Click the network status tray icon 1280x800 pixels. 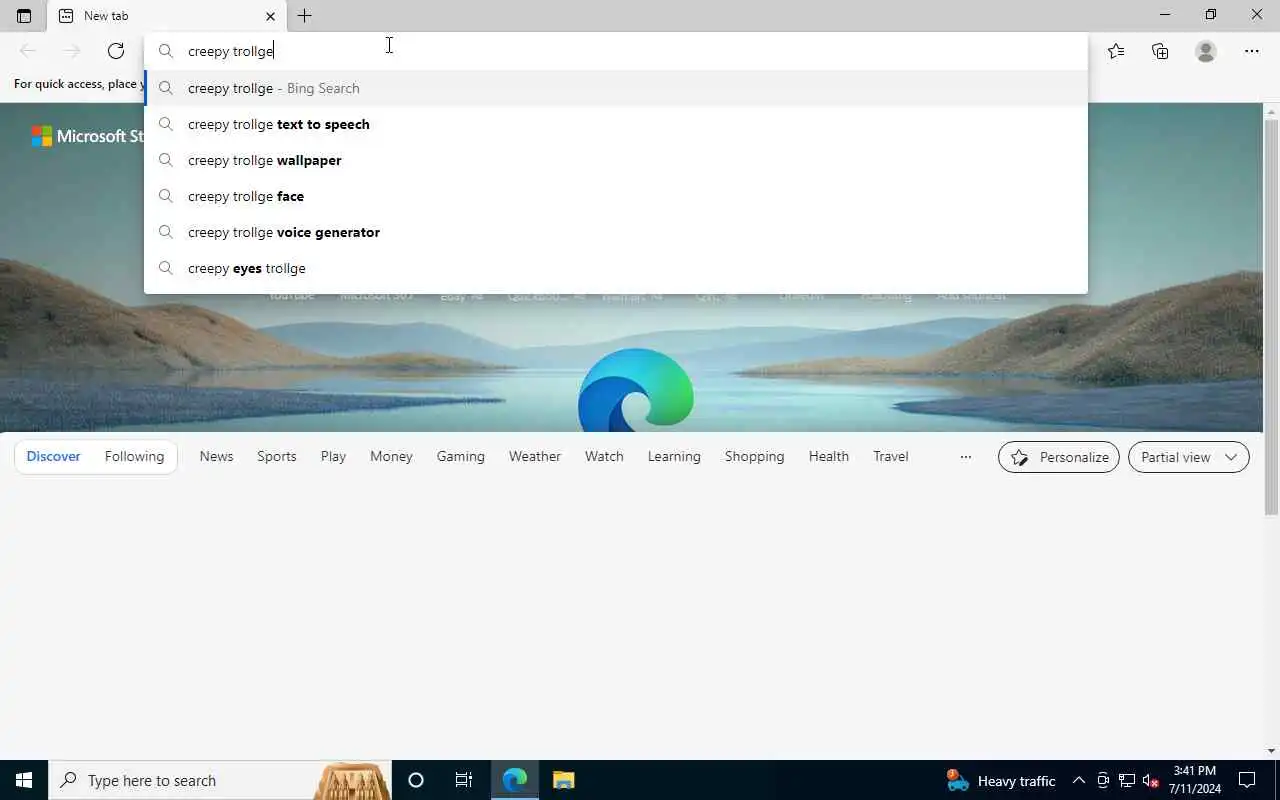pos(1126,780)
